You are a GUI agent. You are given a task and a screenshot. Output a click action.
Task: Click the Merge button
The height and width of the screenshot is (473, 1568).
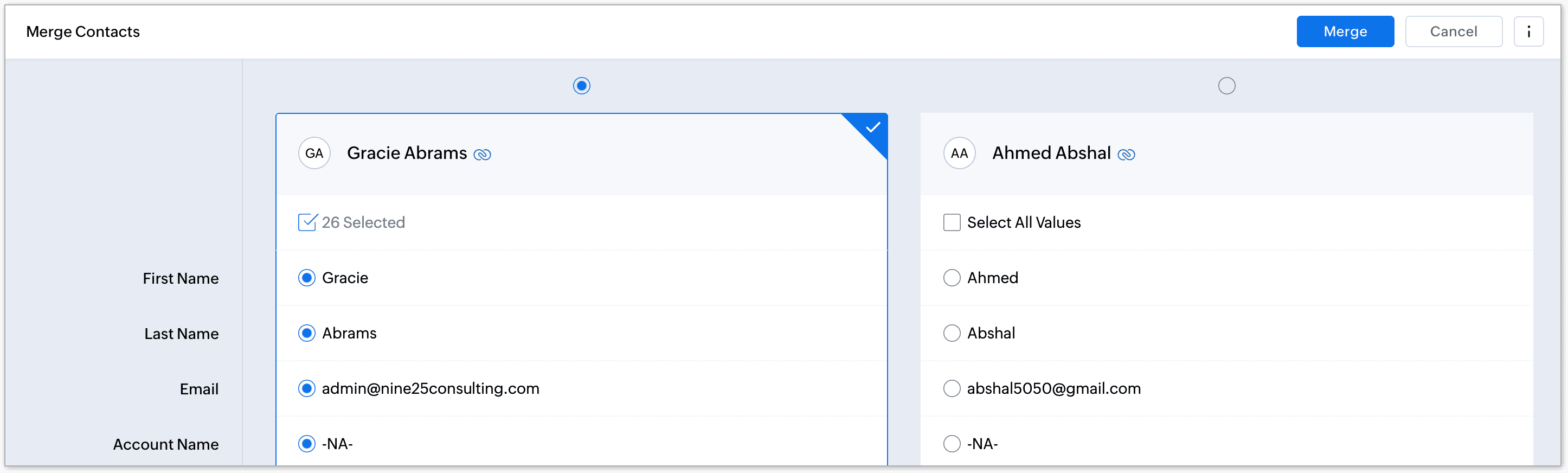pyautogui.click(x=1345, y=31)
